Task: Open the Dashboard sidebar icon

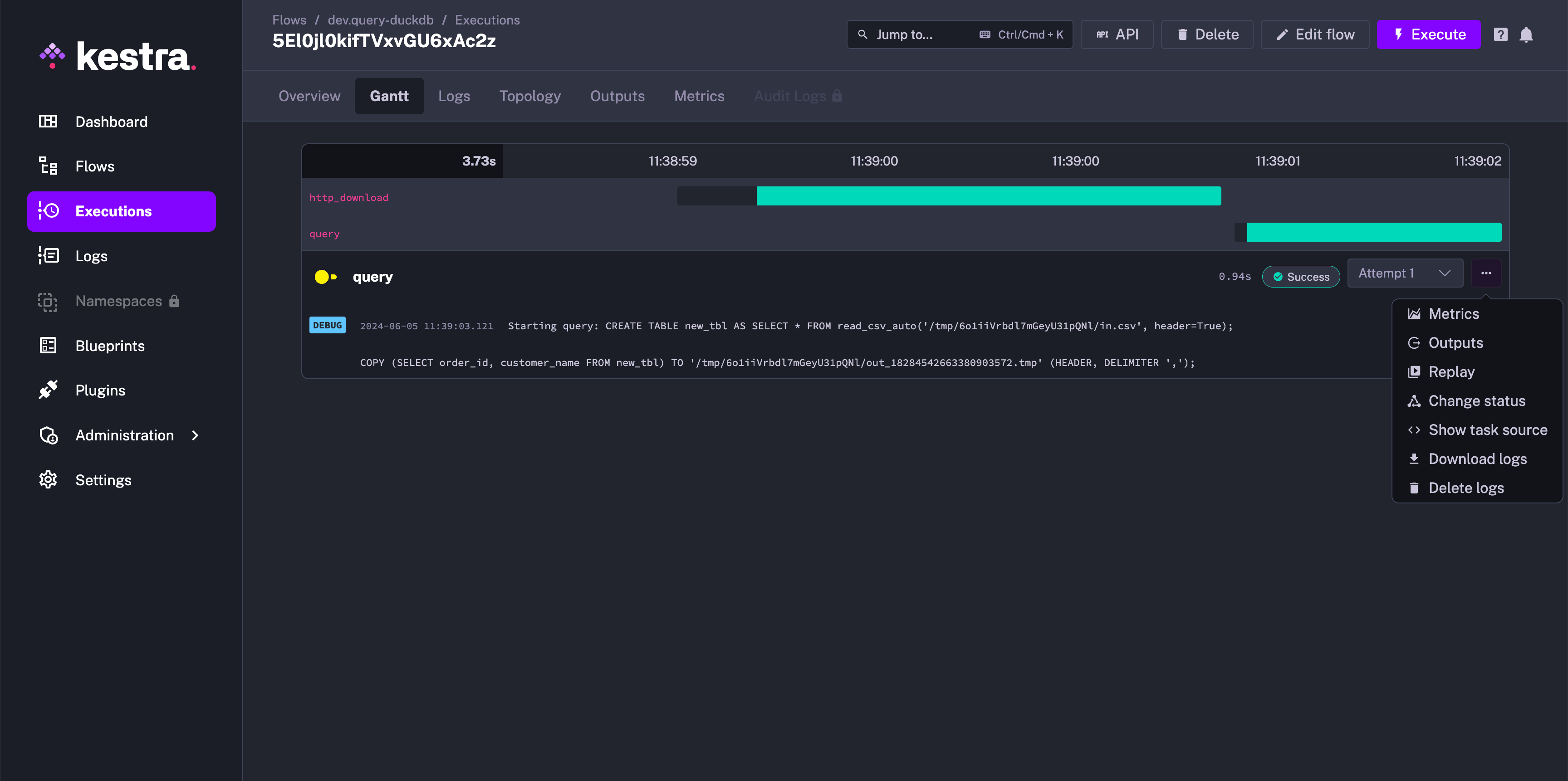Action: [x=48, y=121]
